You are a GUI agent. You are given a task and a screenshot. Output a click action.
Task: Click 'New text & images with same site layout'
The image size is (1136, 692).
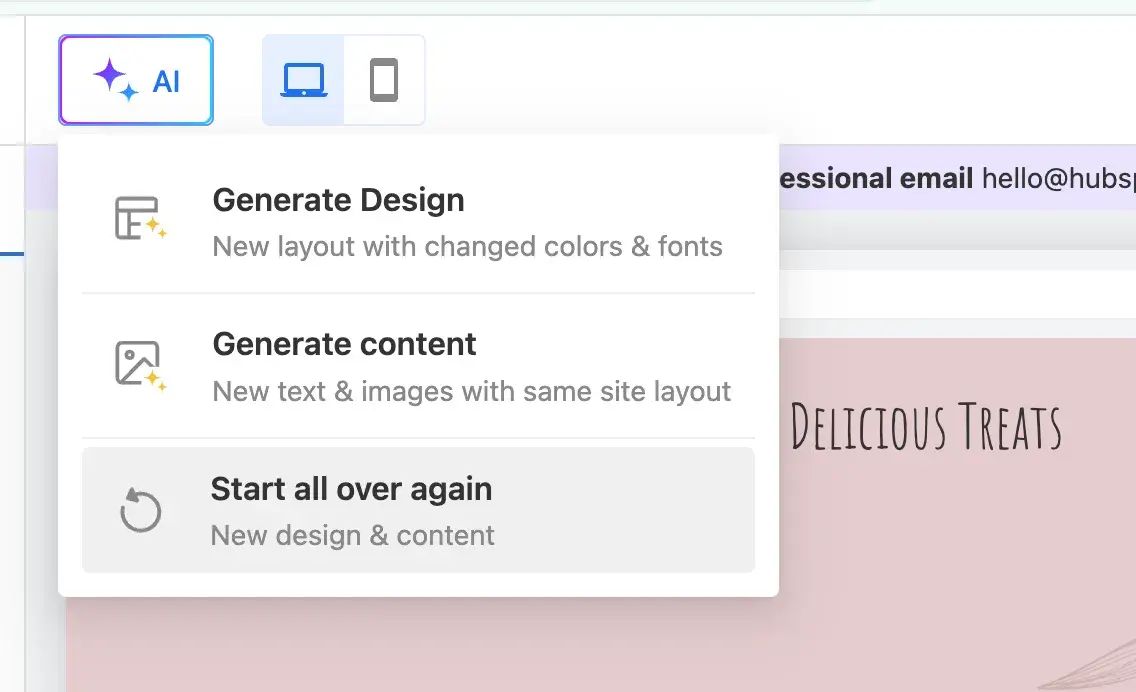coord(471,390)
